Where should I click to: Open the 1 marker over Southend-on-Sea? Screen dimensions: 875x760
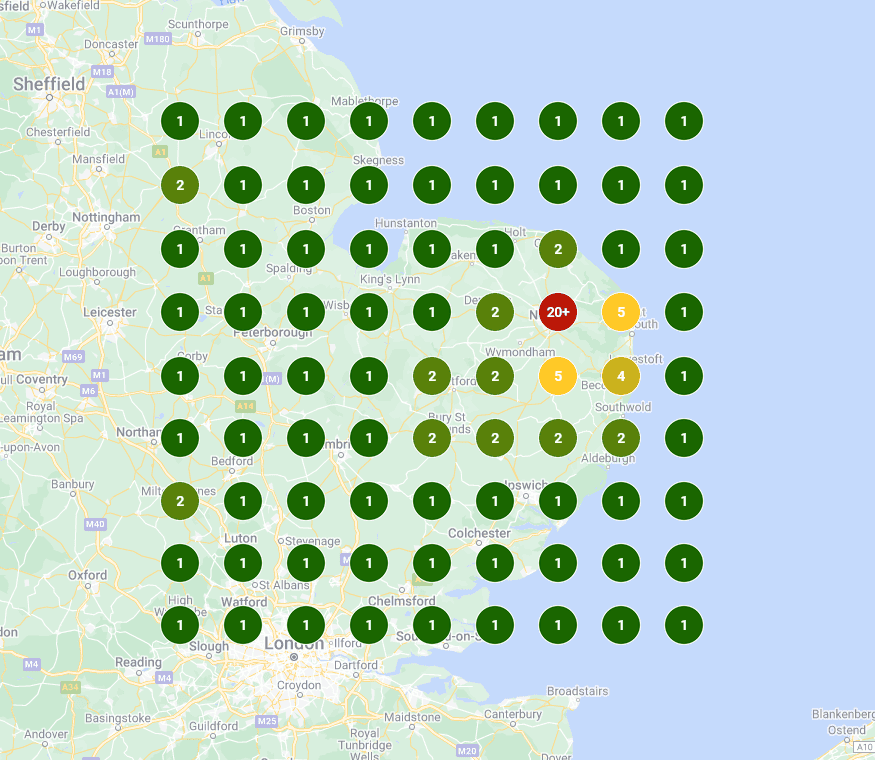click(431, 624)
